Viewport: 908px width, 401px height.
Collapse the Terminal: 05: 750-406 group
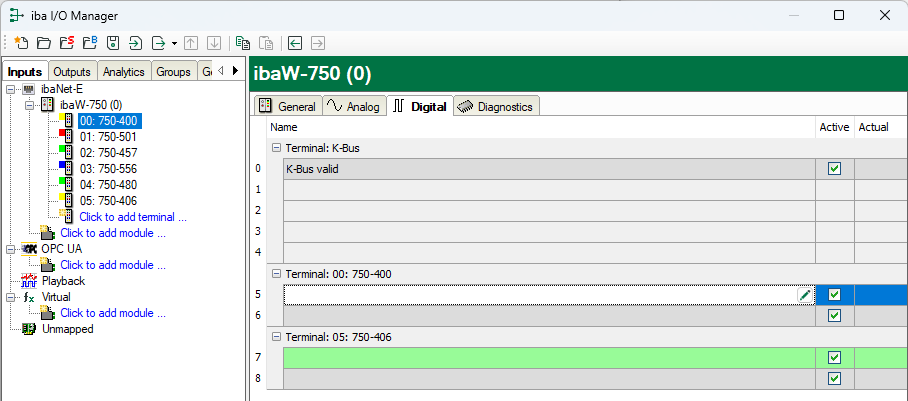[x=276, y=337]
